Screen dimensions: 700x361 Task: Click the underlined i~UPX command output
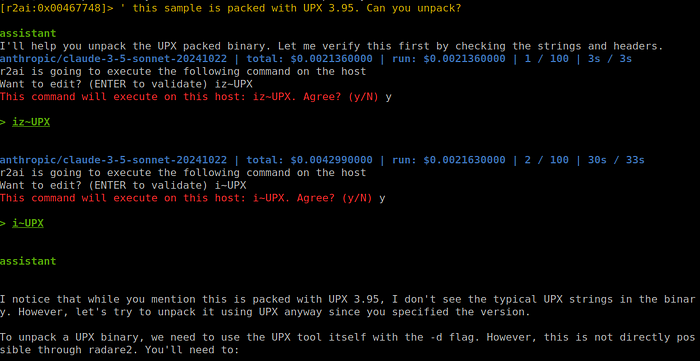[x=28, y=223]
